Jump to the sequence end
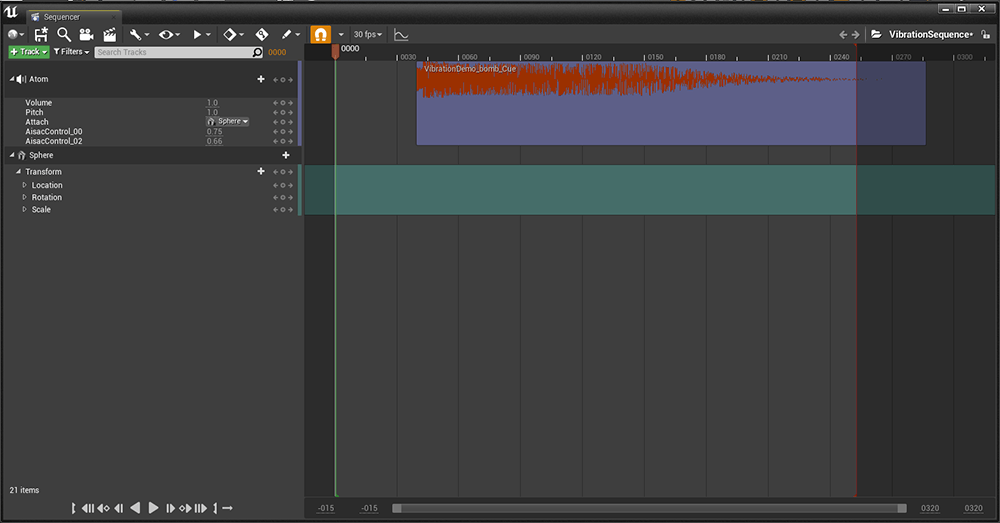Viewport: 1000px width, 523px height. pyautogui.click(x=201, y=508)
